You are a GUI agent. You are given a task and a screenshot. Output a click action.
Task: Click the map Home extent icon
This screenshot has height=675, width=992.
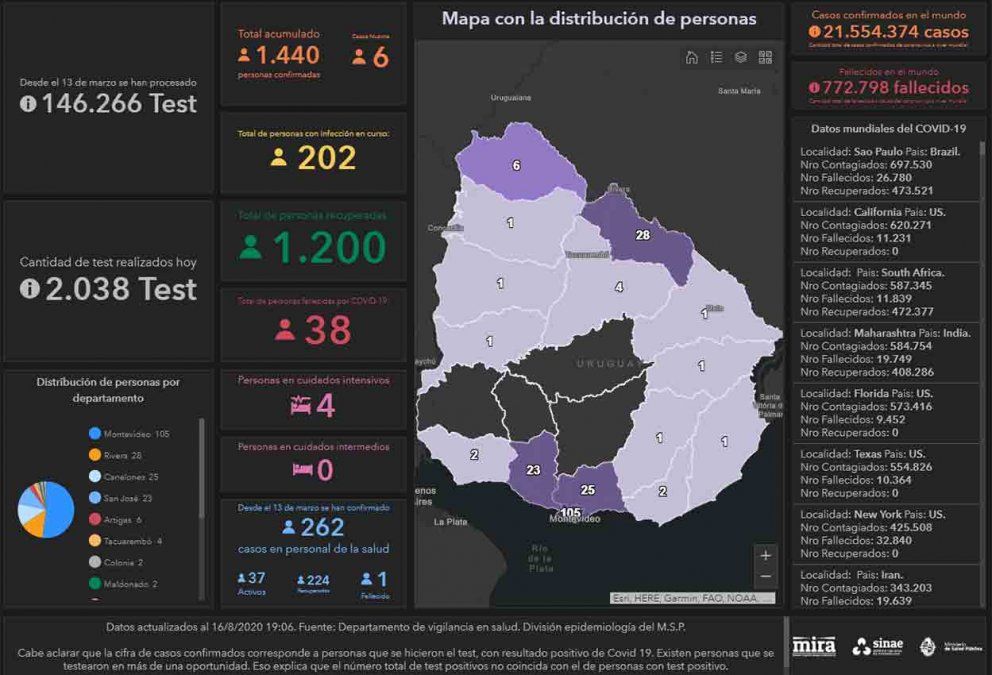click(x=691, y=57)
